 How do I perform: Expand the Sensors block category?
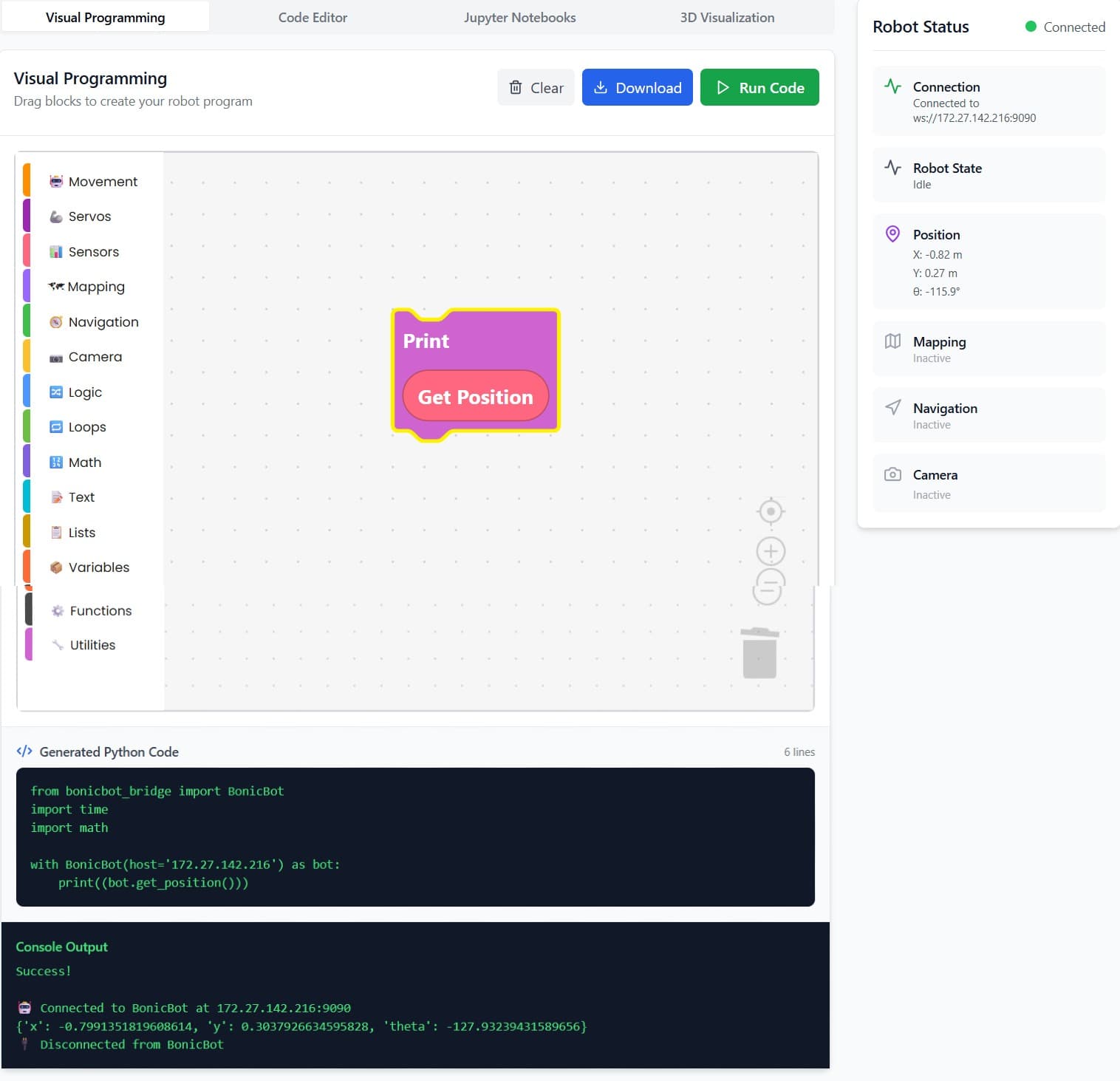tap(93, 252)
